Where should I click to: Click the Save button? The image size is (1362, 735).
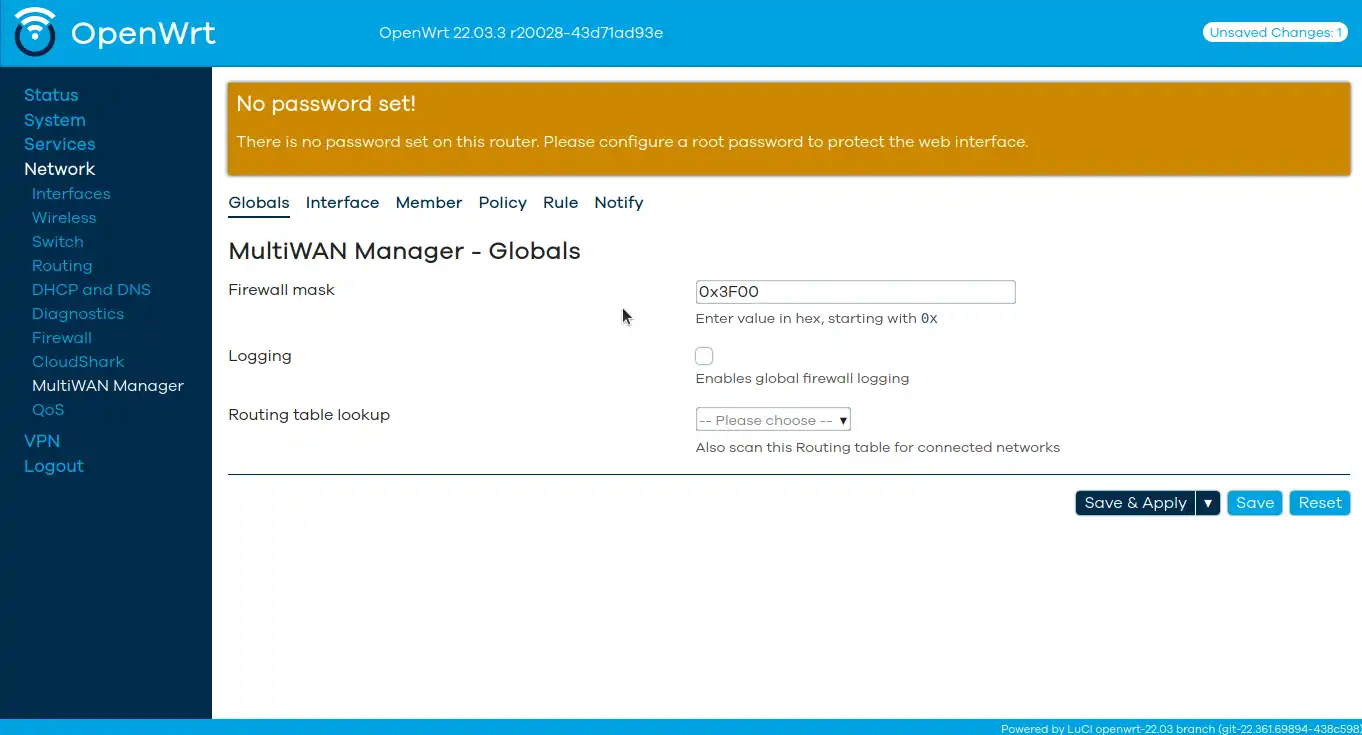1254,503
